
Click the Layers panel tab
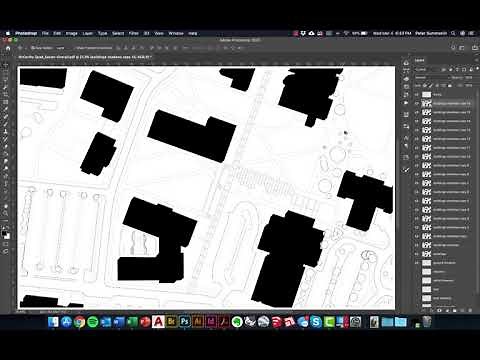click(x=420, y=60)
